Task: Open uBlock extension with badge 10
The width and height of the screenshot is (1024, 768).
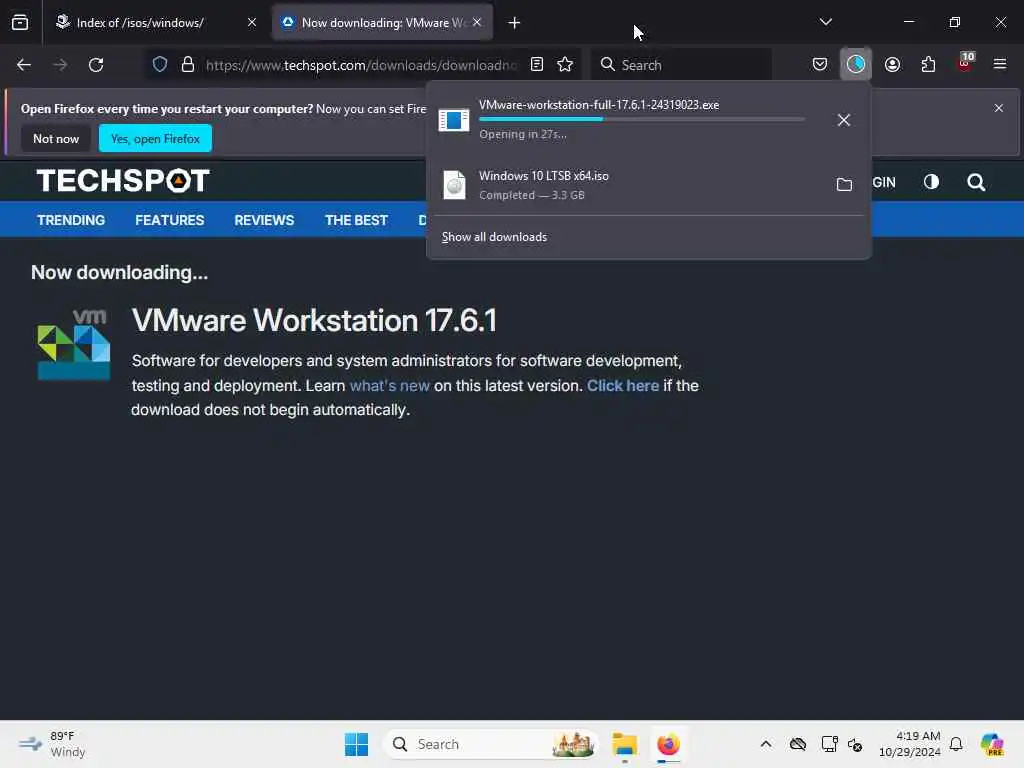Action: click(965, 63)
